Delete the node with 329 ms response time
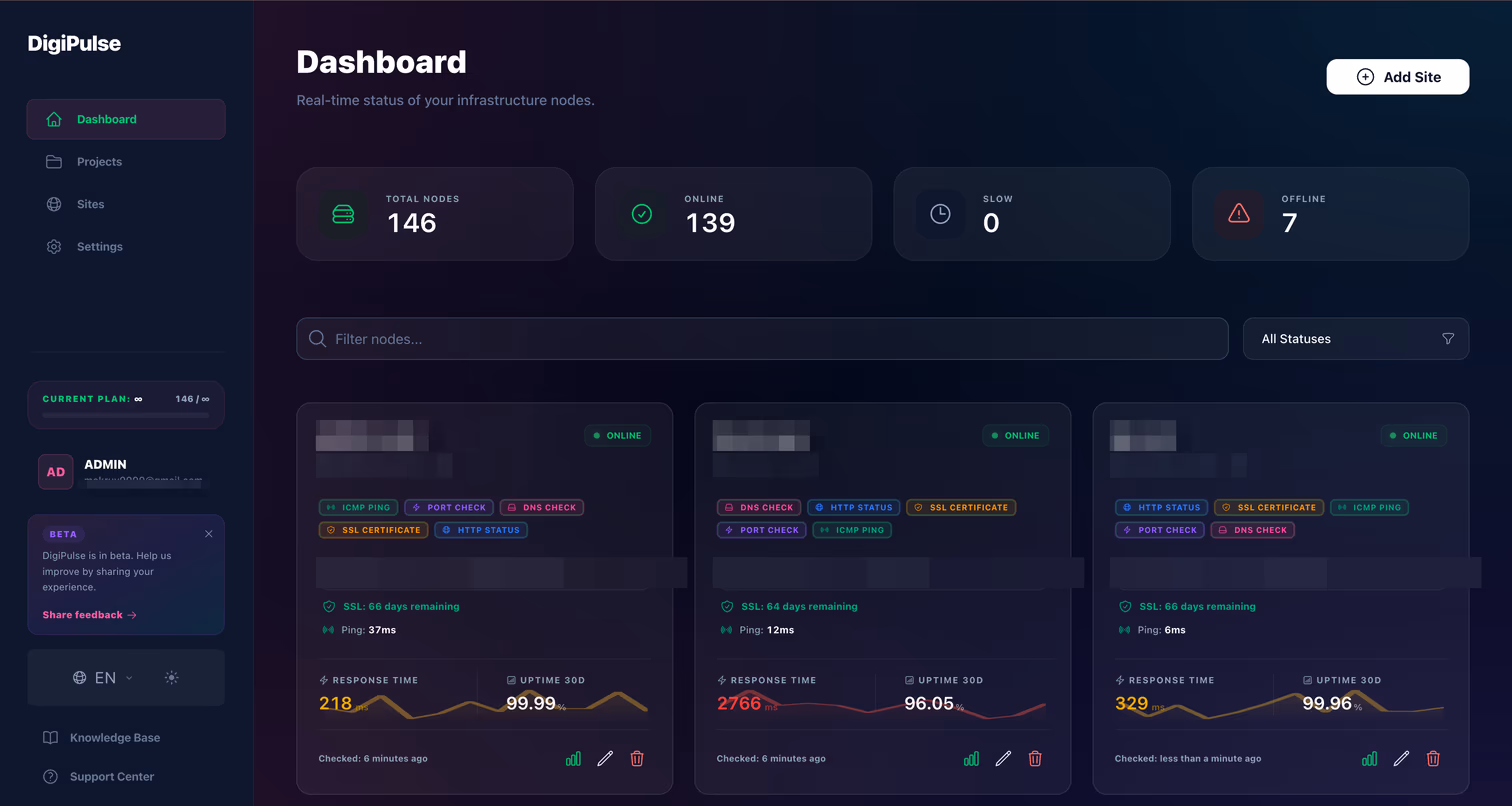This screenshot has width=1512, height=806. click(1433, 759)
